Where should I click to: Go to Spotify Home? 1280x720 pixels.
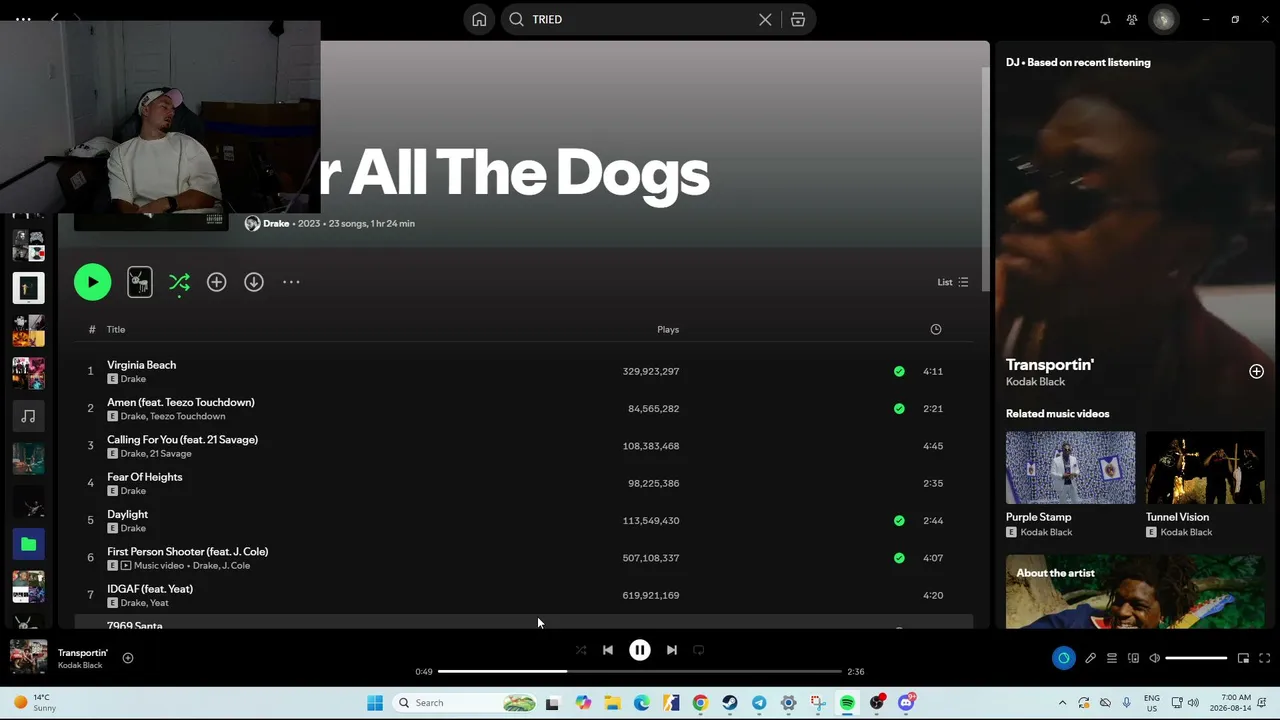tap(479, 19)
